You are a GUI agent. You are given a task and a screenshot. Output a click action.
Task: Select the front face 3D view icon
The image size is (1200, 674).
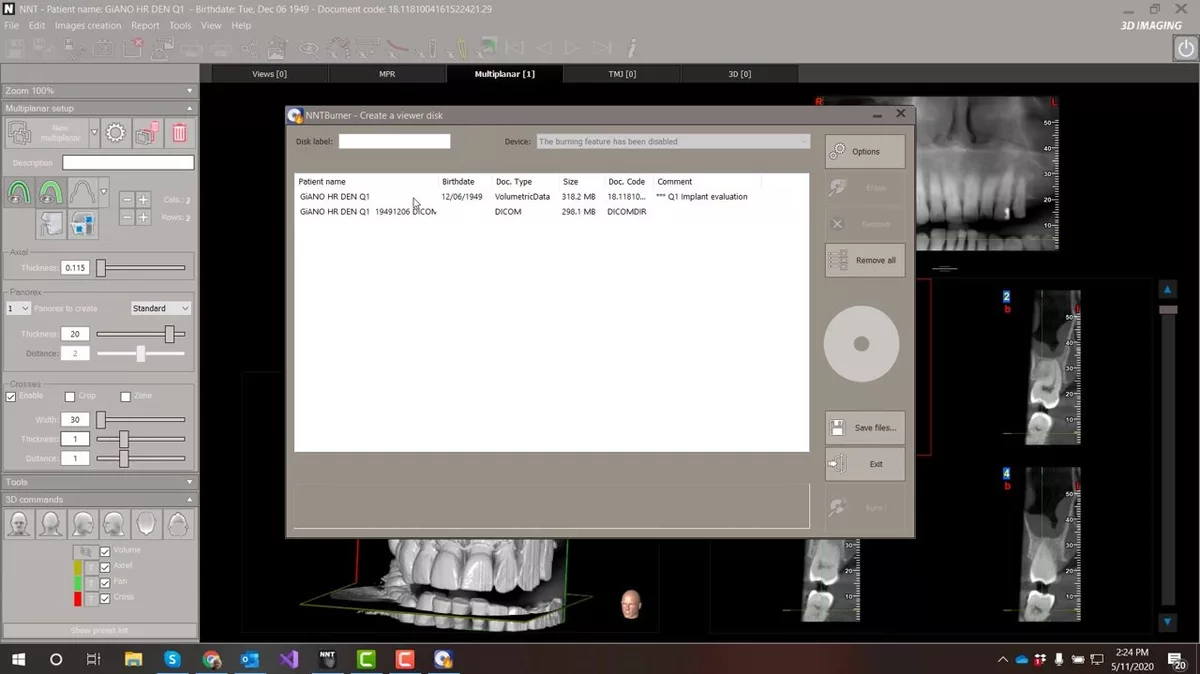(x=19, y=523)
